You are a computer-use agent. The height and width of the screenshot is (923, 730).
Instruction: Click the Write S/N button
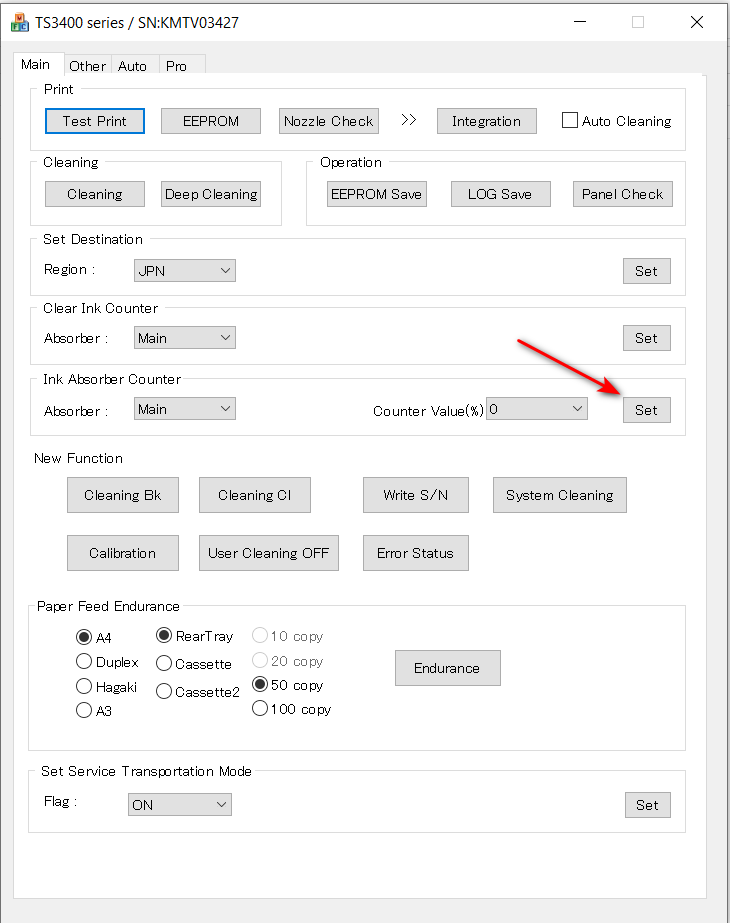(x=416, y=495)
